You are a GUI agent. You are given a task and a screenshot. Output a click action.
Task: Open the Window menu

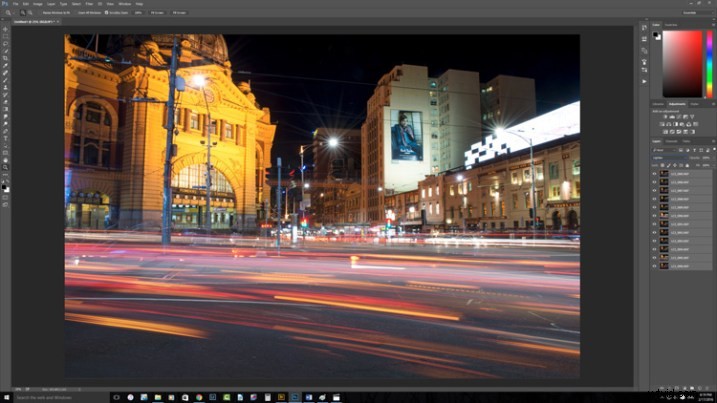(x=124, y=4)
